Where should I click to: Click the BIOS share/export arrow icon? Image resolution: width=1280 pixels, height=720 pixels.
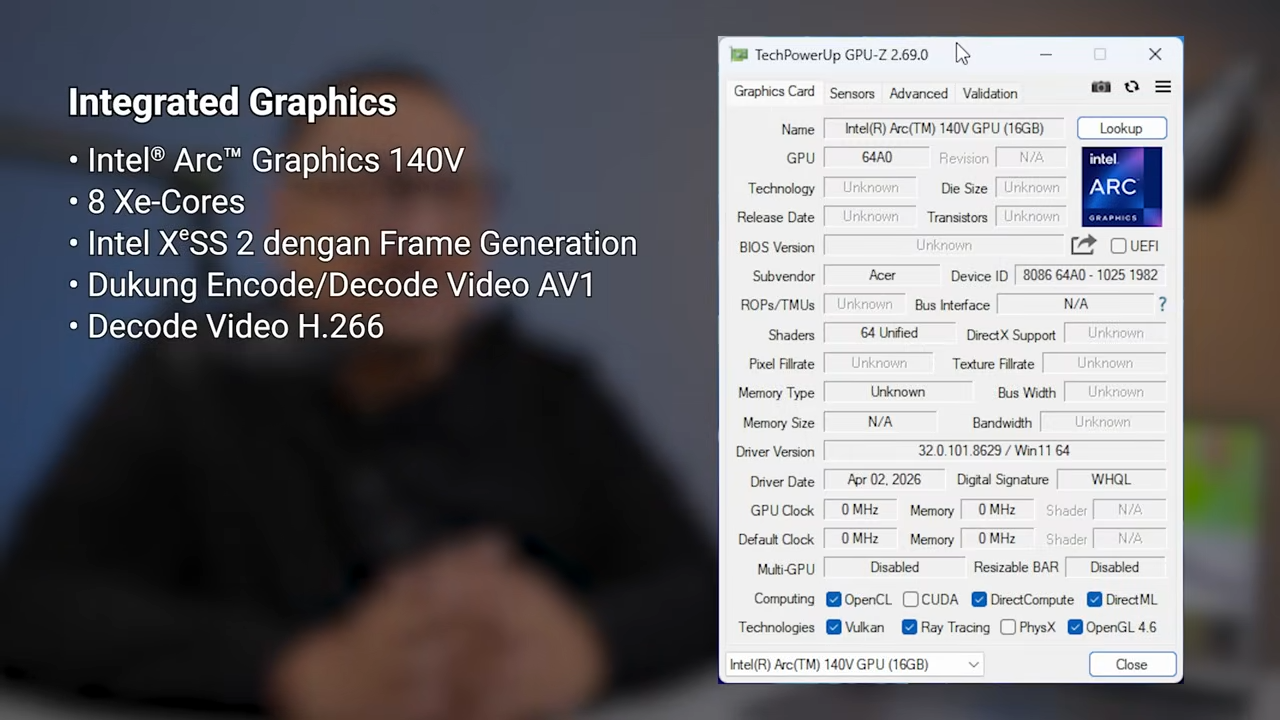(x=1083, y=245)
